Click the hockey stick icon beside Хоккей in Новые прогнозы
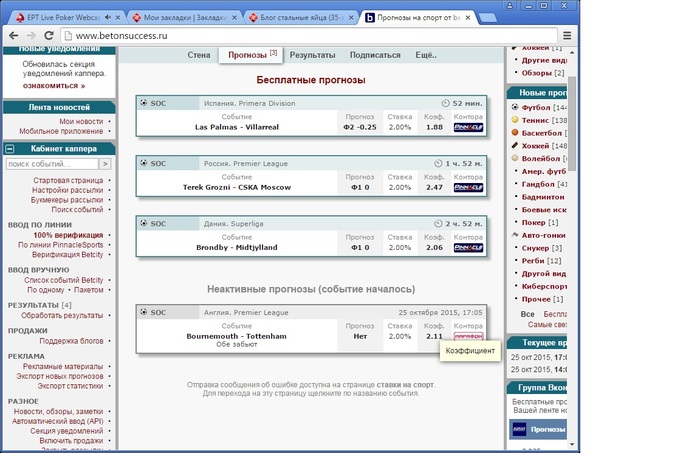 tap(515, 145)
